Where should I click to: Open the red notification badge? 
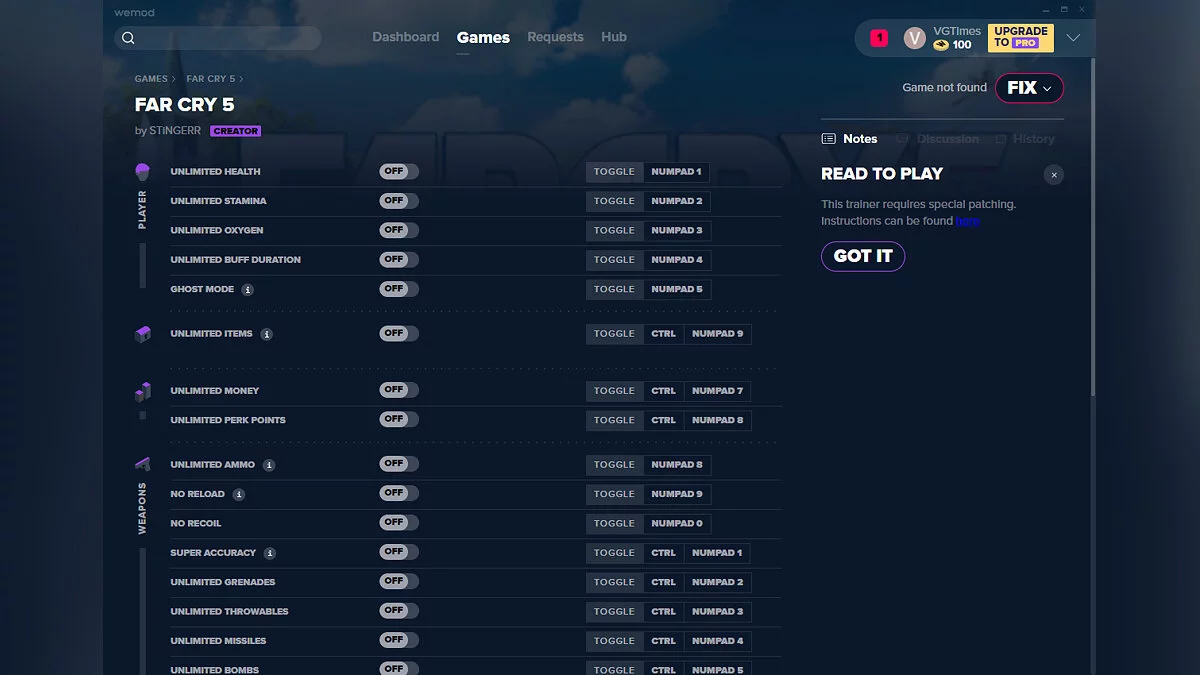click(879, 38)
